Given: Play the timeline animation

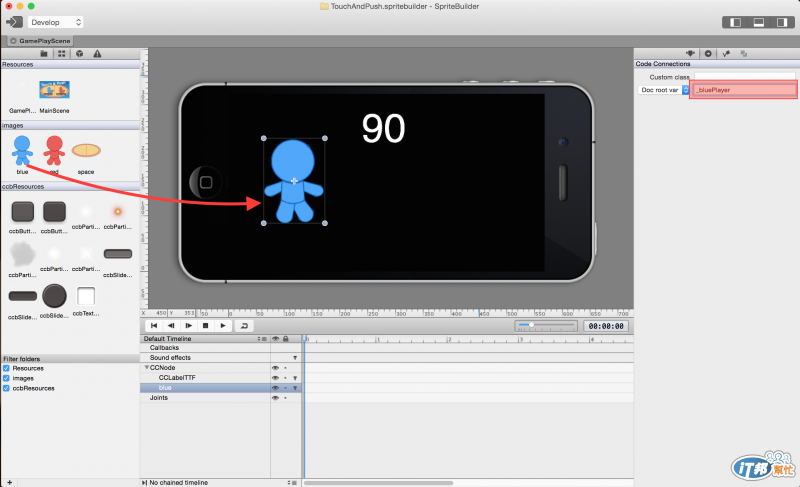Looking at the screenshot, I should tap(223, 326).
